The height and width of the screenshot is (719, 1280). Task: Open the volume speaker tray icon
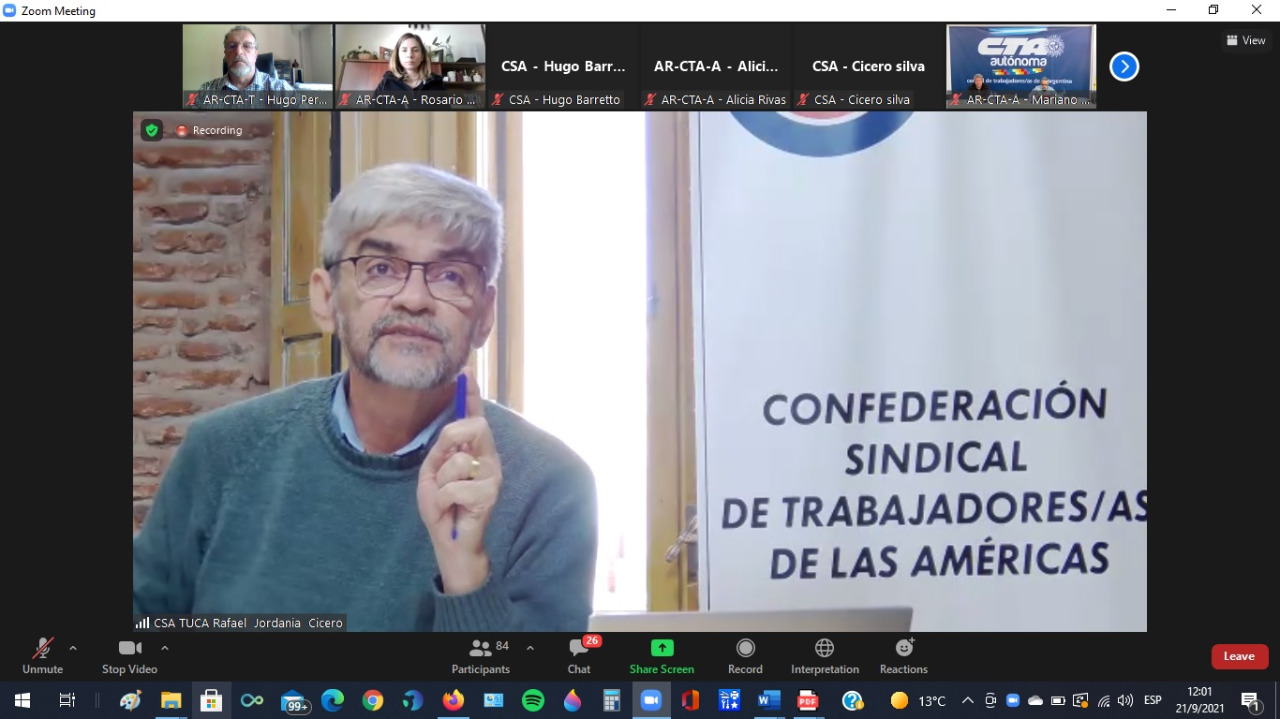click(x=1126, y=700)
